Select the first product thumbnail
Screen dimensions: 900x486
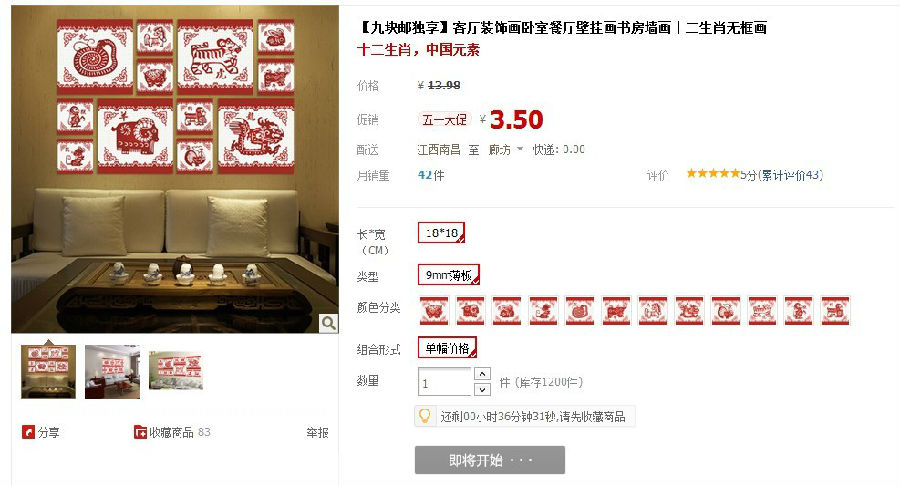pos(48,371)
